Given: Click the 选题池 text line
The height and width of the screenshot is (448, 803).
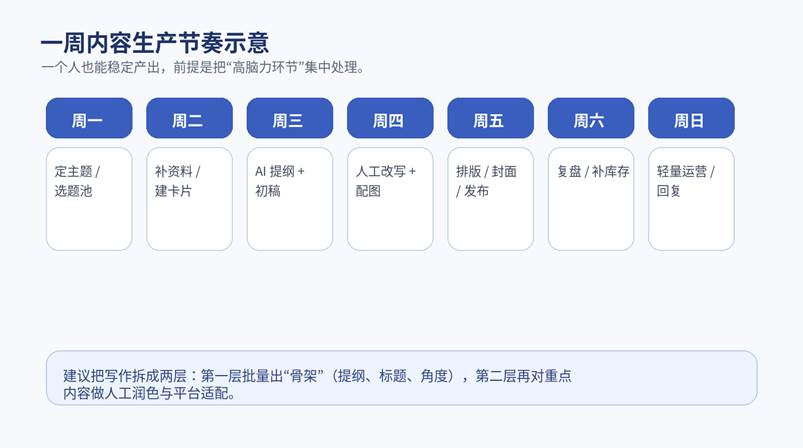Looking at the screenshot, I should (x=73, y=190).
